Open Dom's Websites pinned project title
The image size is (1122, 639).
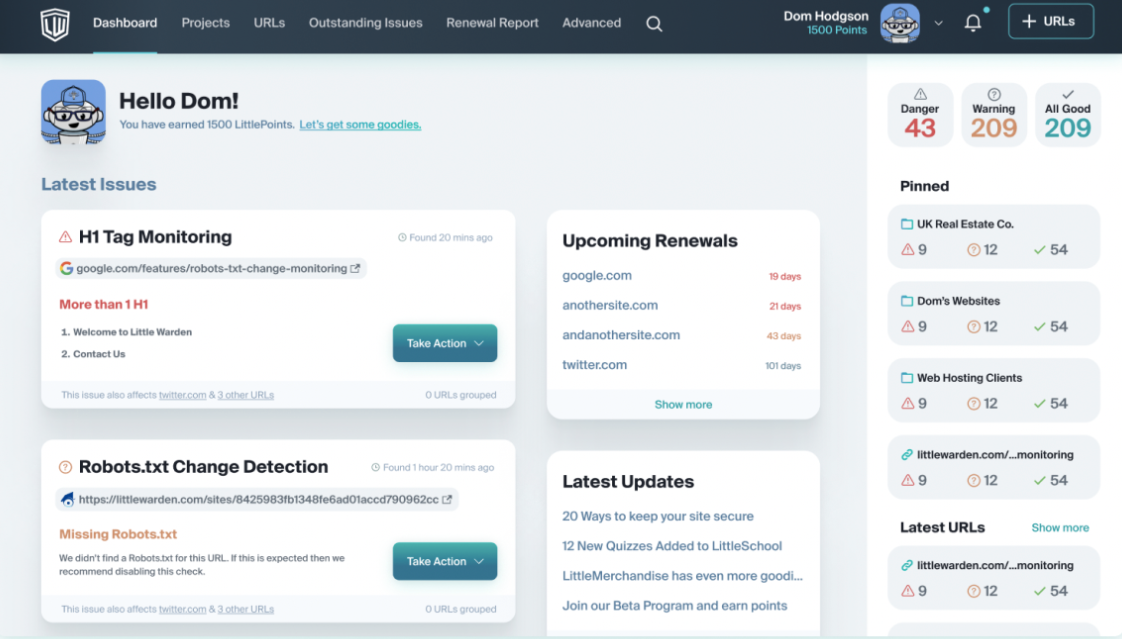959,301
